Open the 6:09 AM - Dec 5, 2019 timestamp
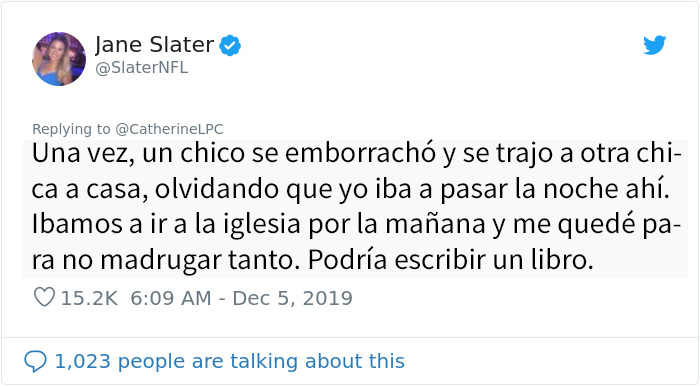The height and width of the screenshot is (386, 700). (x=242, y=298)
